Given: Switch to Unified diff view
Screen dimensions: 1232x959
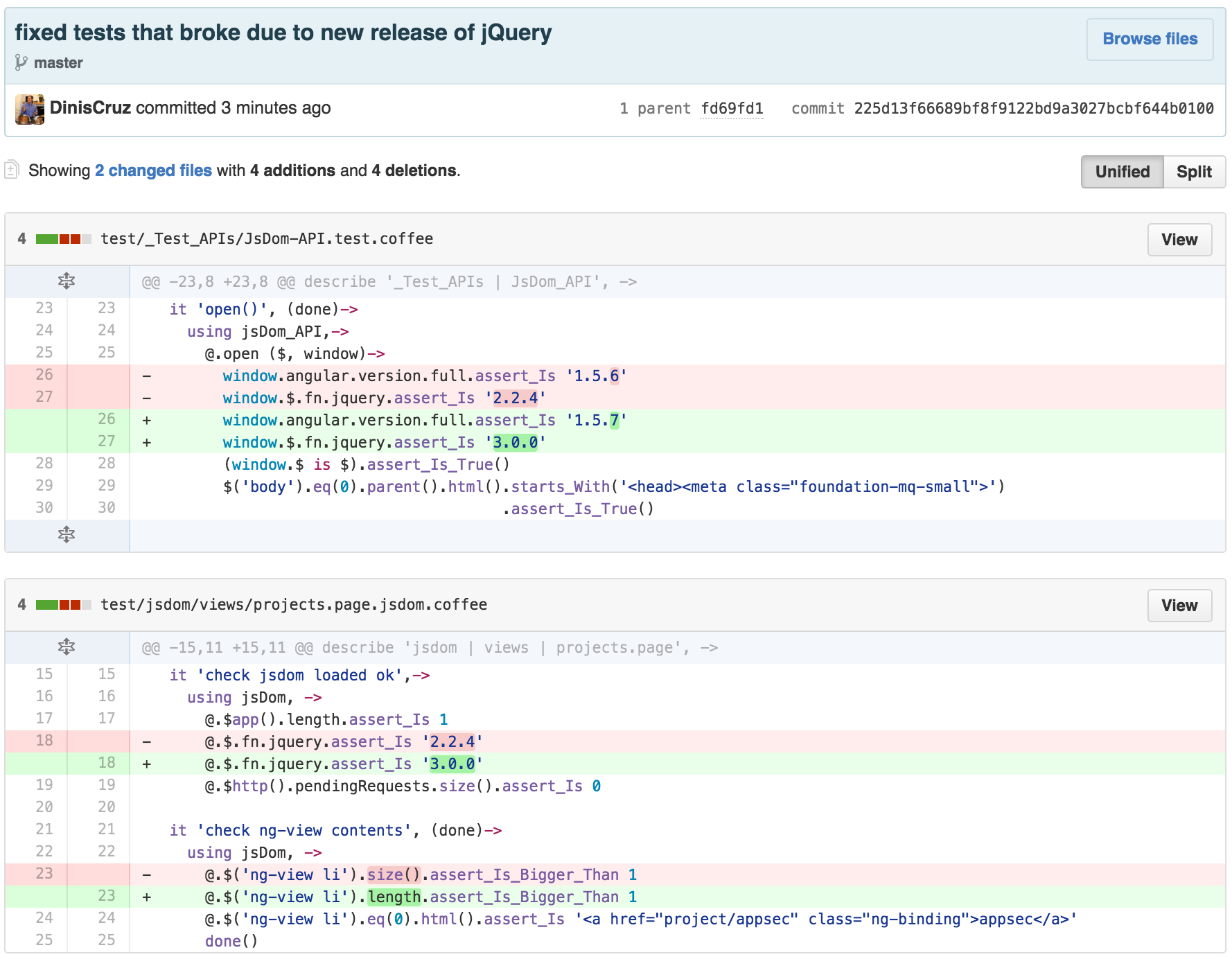Looking at the screenshot, I should click(x=1122, y=172).
